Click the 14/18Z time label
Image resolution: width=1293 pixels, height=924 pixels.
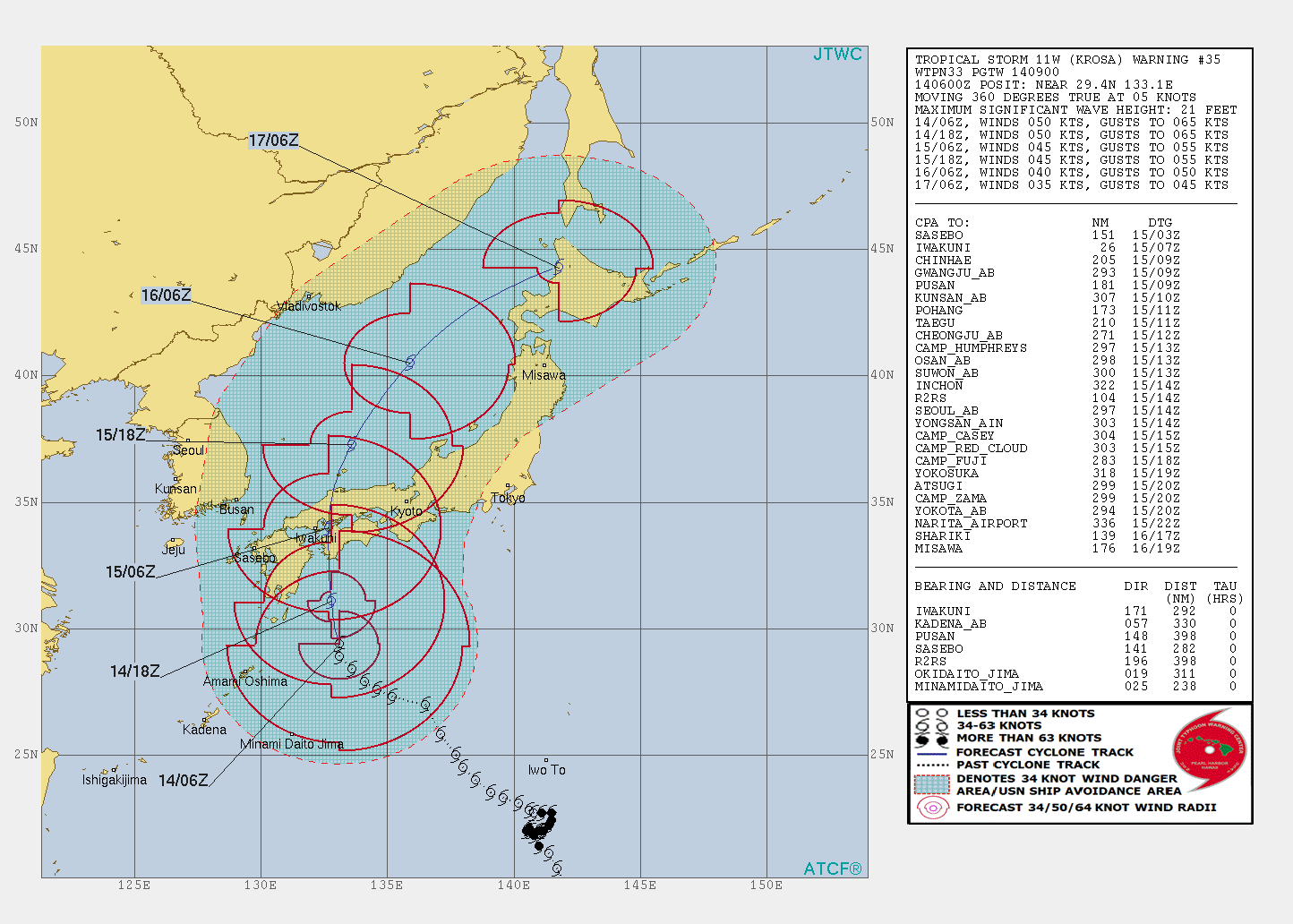134,672
